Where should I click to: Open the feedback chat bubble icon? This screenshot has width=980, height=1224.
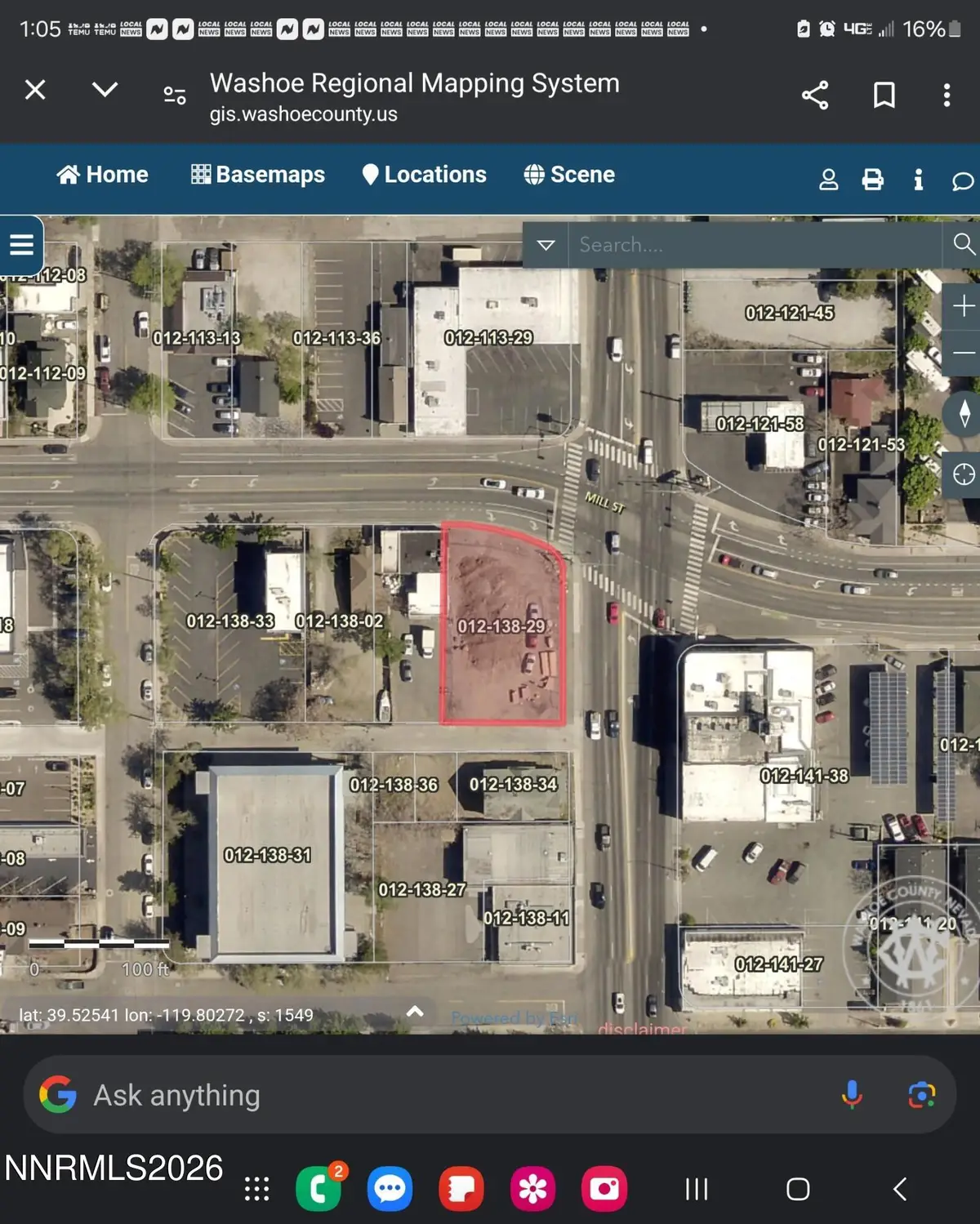click(x=962, y=181)
